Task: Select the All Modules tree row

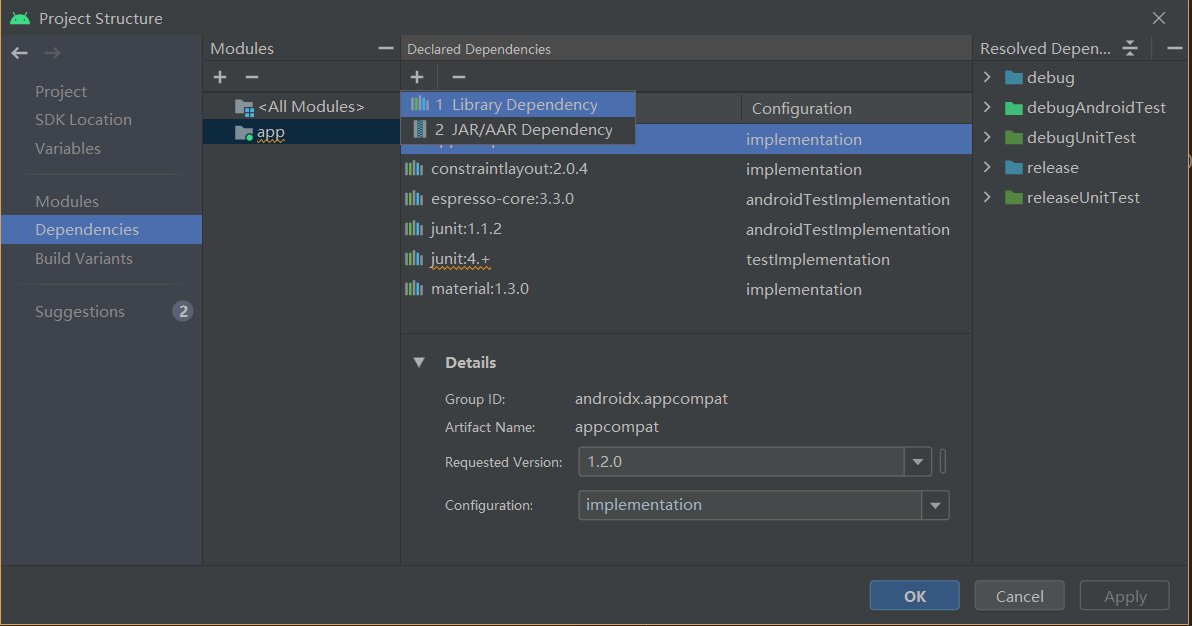Action: tap(301, 107)
